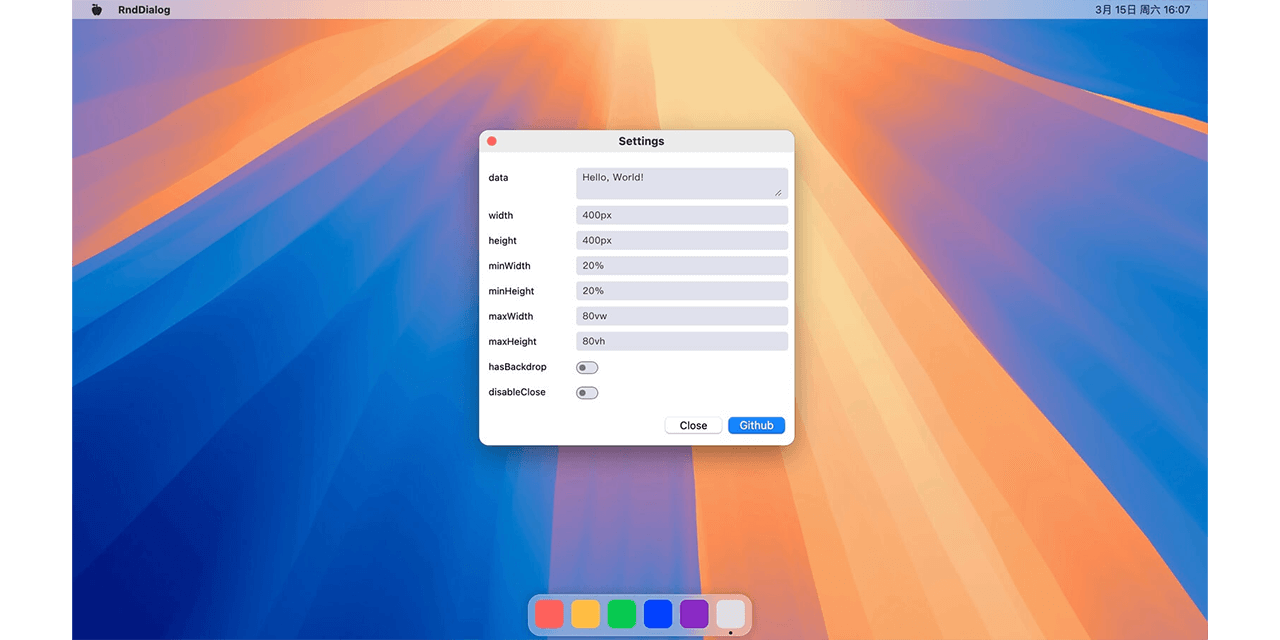Open the blue dock app icon
This screenshot has height=640, width=1280.
click(658, 614)
